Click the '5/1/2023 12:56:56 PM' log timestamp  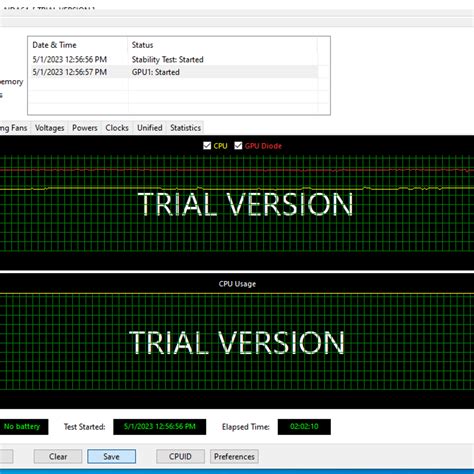coord(70,60)
